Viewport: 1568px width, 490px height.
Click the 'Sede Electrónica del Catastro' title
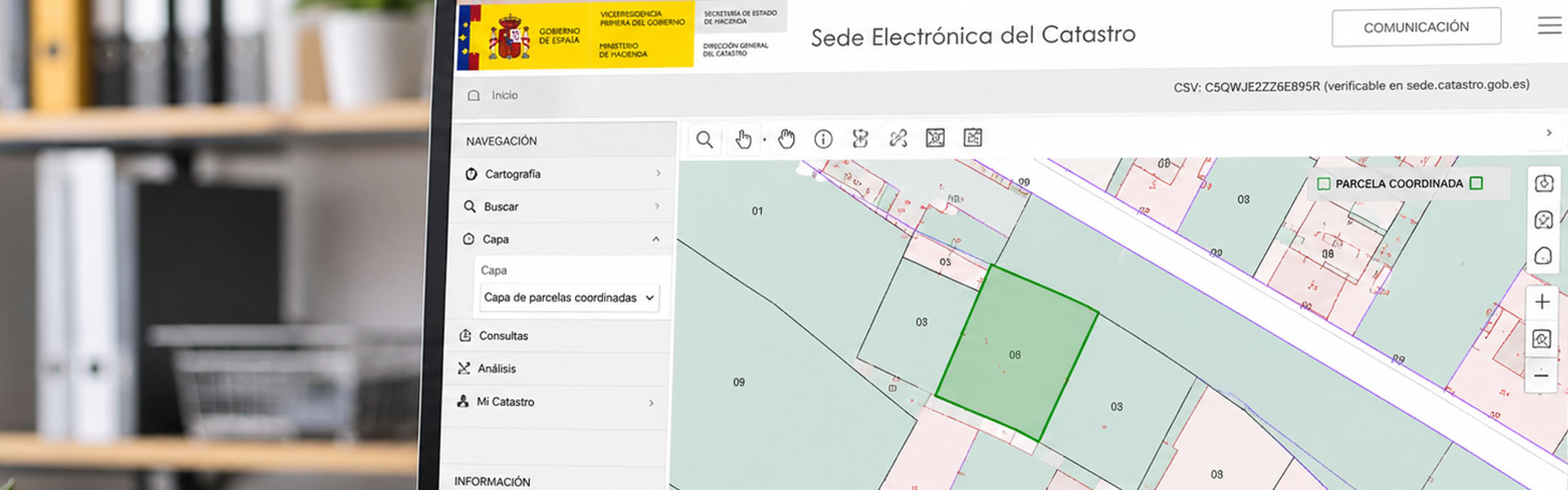coord(973,36)
